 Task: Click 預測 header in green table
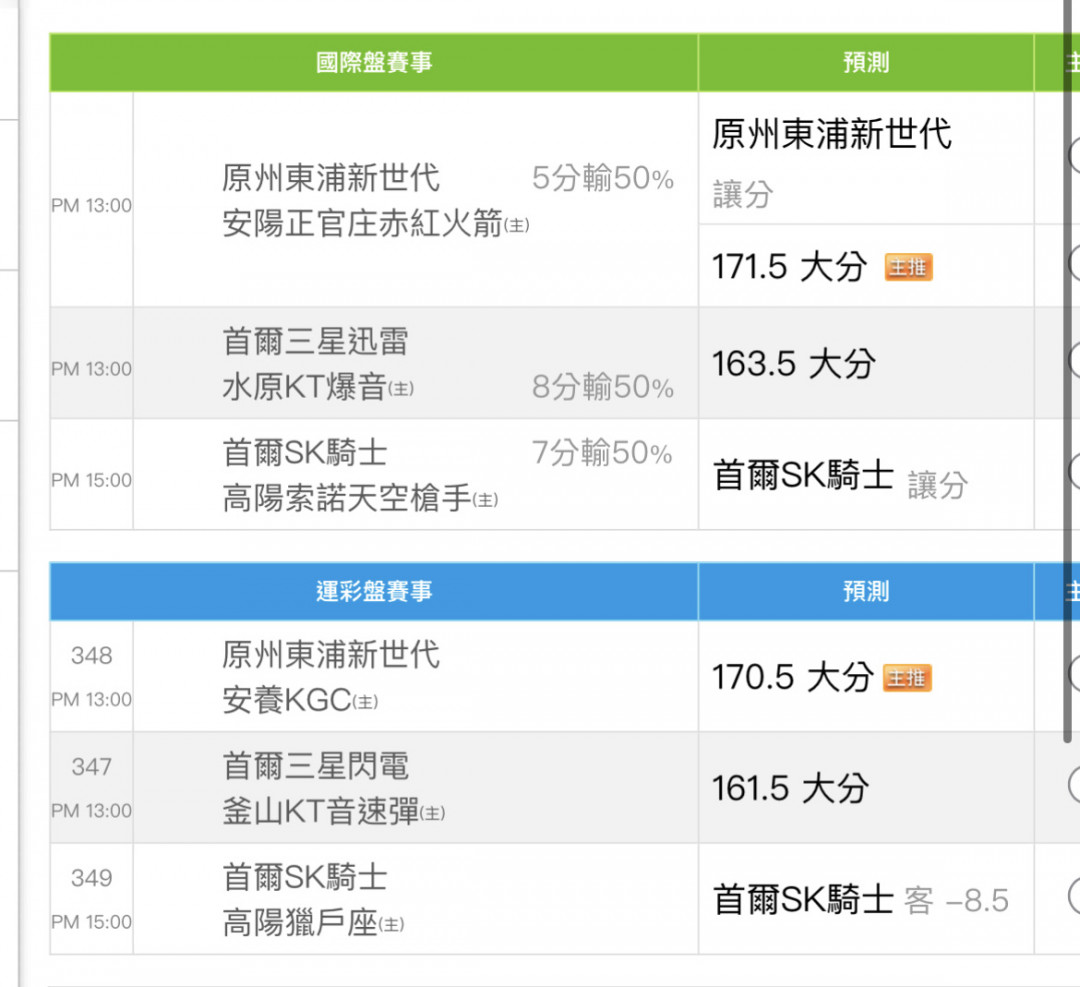(x=866, y=63)
